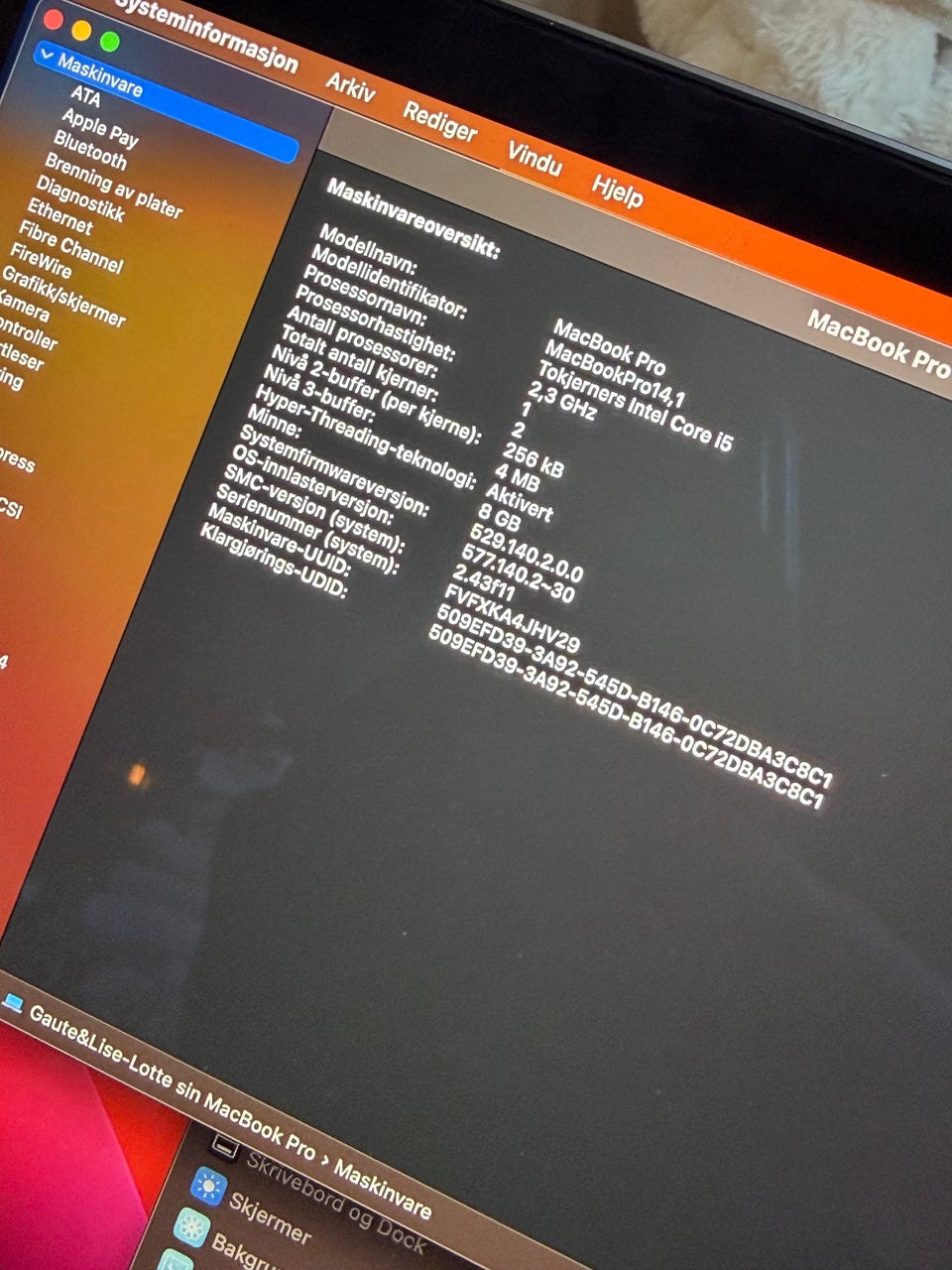Image resolution: width=952 pixels, height=1270 pixels.
Task: Click the 256 kB value
Action: (533, 460)
